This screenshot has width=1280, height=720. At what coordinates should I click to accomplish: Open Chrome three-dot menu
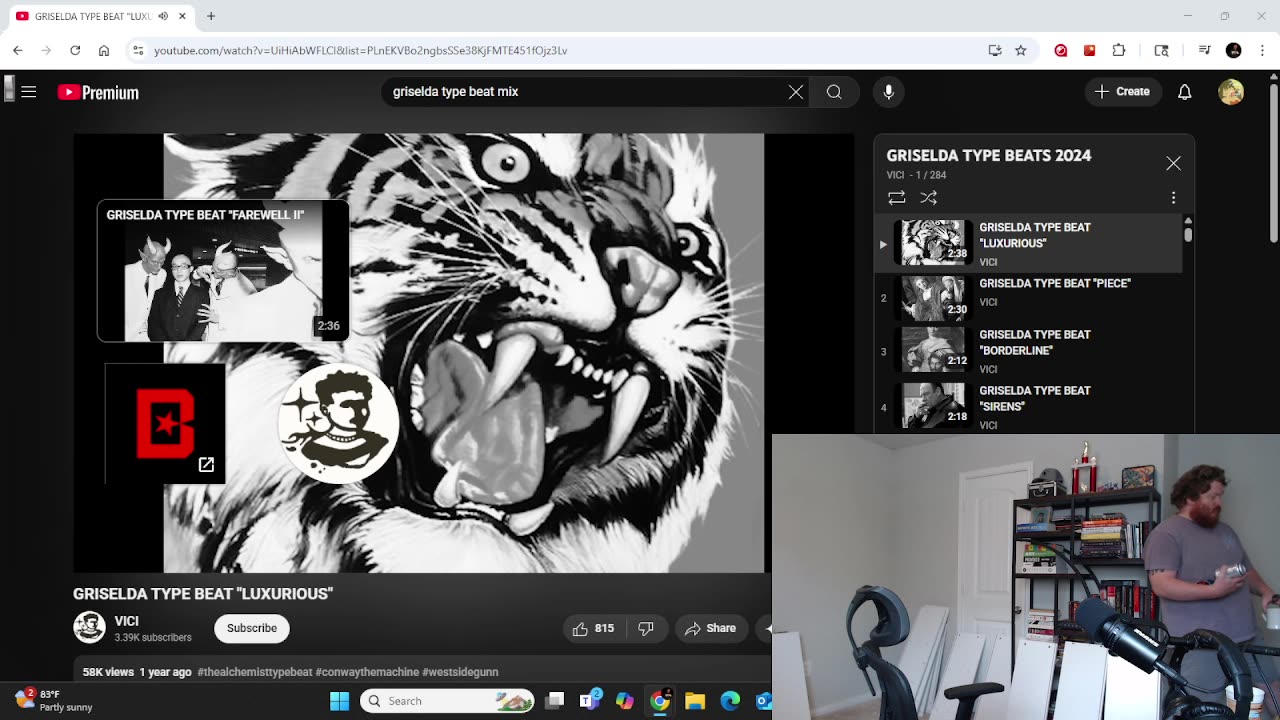[1261, 50]
